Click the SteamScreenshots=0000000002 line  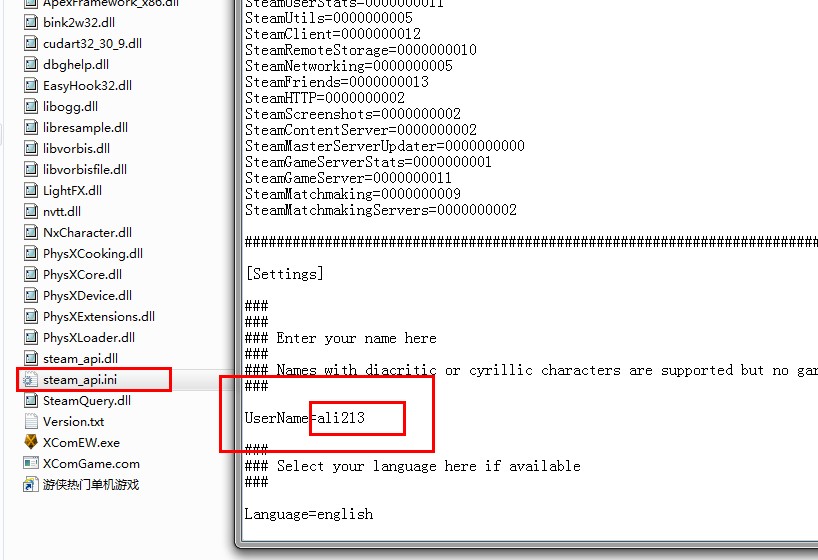353,114
